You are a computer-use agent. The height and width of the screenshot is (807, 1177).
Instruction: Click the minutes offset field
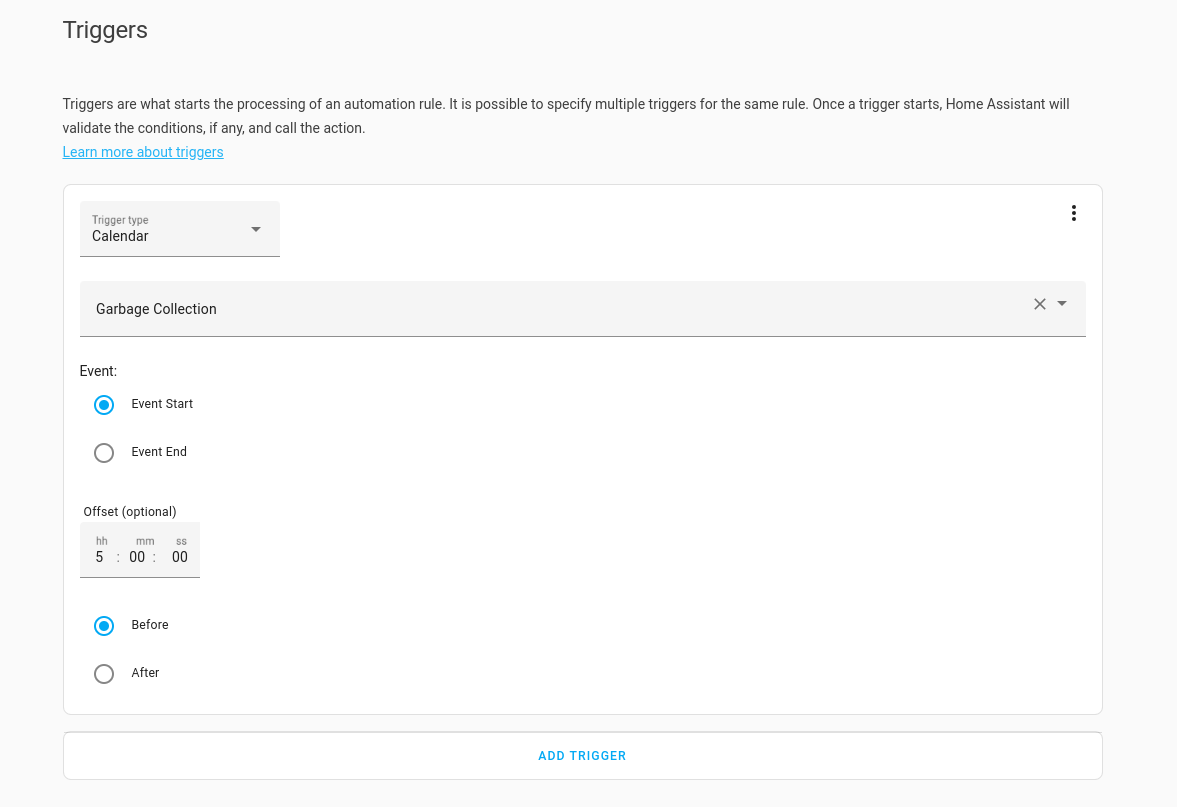(x=137, y=557)
